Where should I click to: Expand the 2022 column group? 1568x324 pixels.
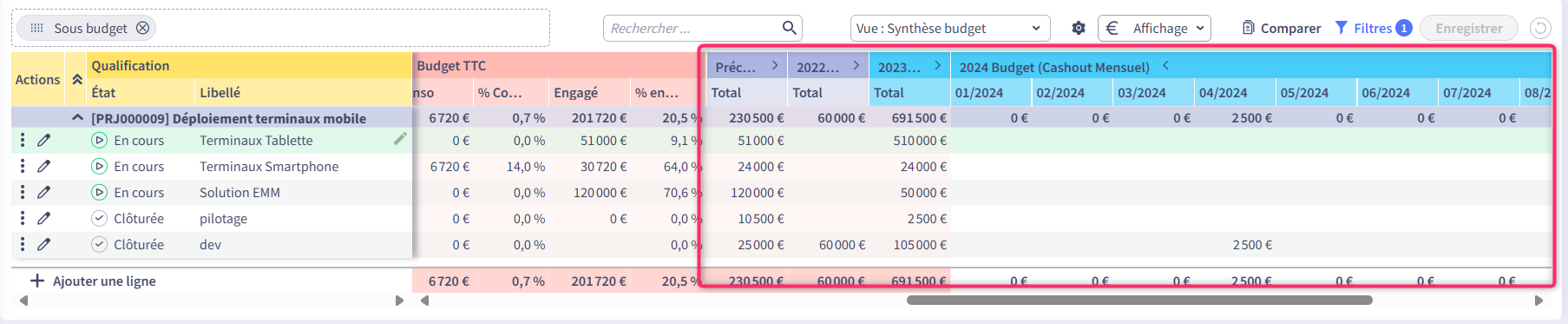pos(856,65)
